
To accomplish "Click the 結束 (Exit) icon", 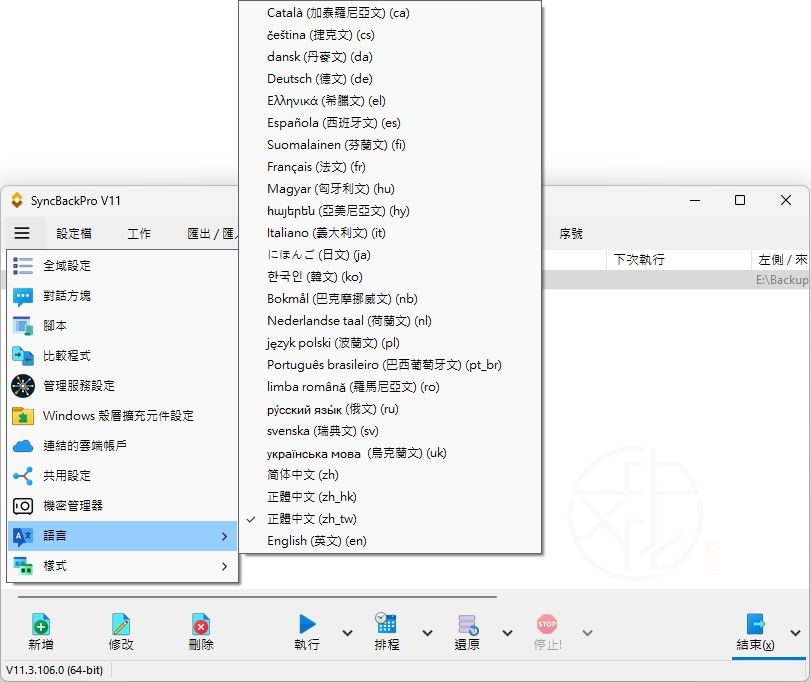I will [x=755, y=625].
